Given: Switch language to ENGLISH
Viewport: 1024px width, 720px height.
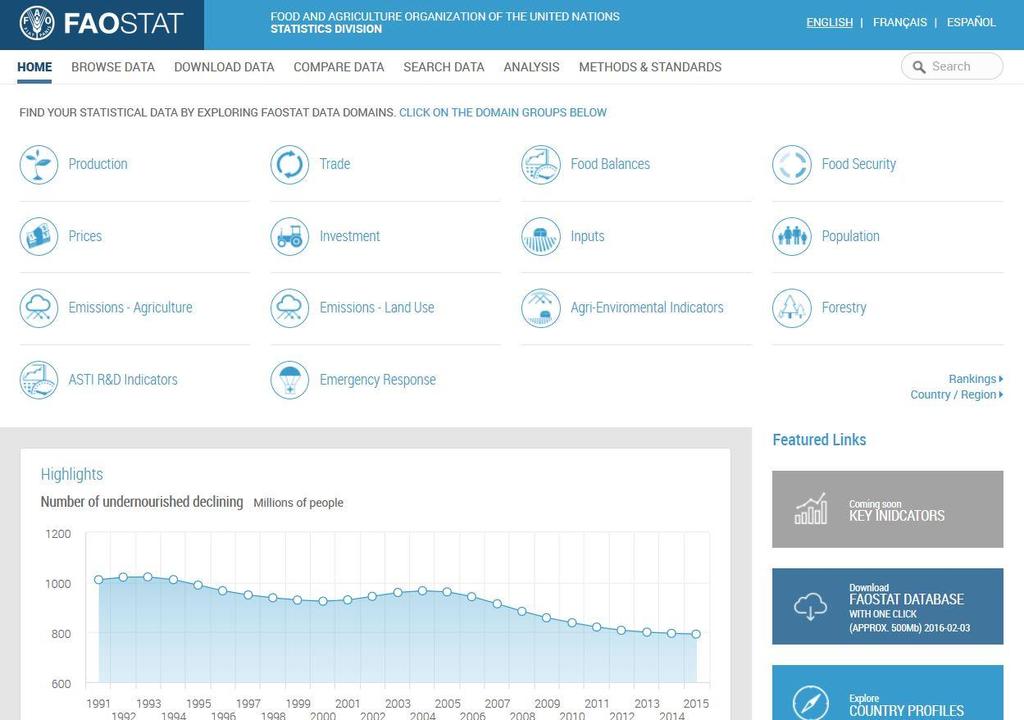Looking at the screenshot, I should 829,22.
